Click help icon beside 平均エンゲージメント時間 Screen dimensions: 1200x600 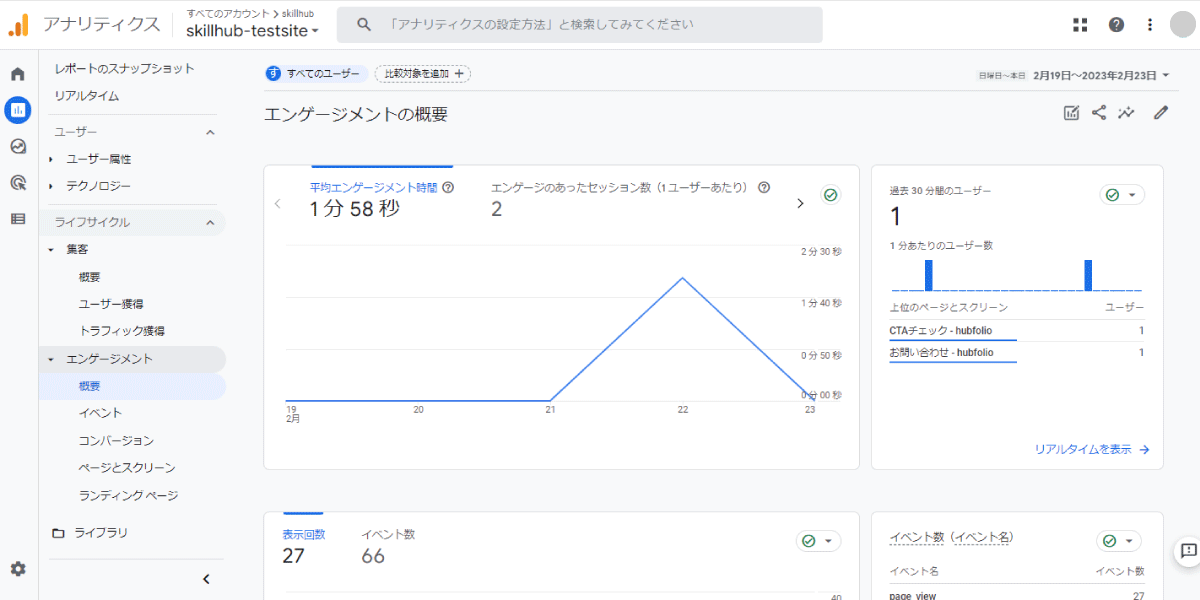448,187
